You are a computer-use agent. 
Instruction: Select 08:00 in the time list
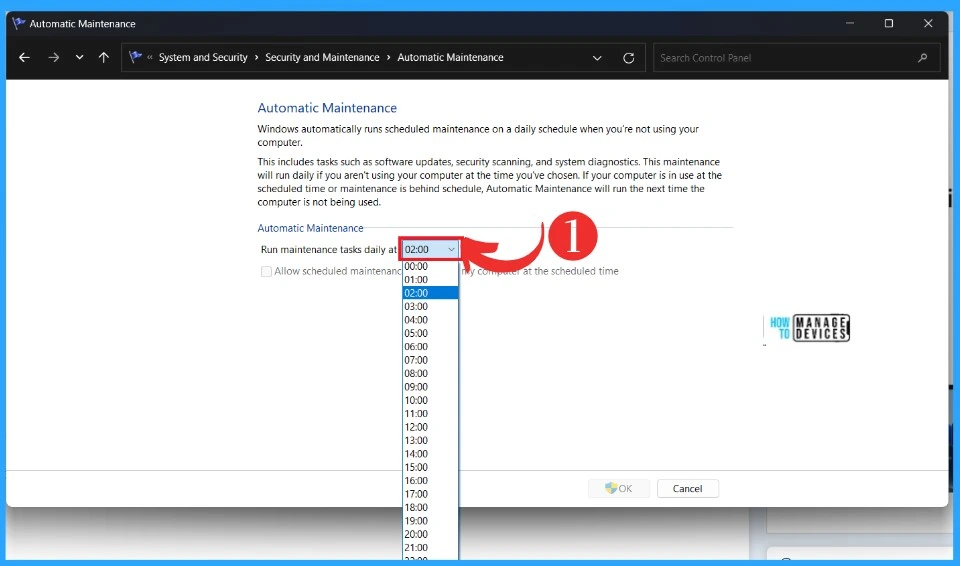(x=430, y=374)
